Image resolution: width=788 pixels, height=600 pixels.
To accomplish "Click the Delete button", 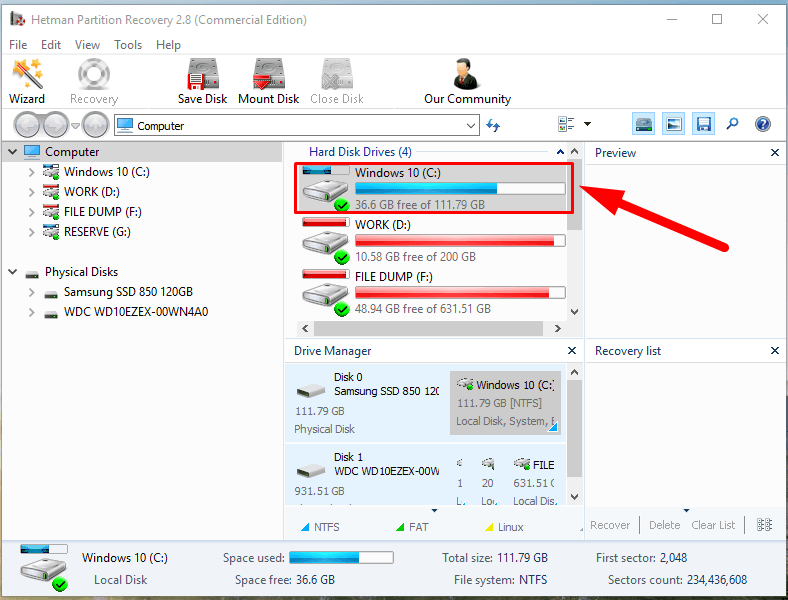I will coord(664,525).
